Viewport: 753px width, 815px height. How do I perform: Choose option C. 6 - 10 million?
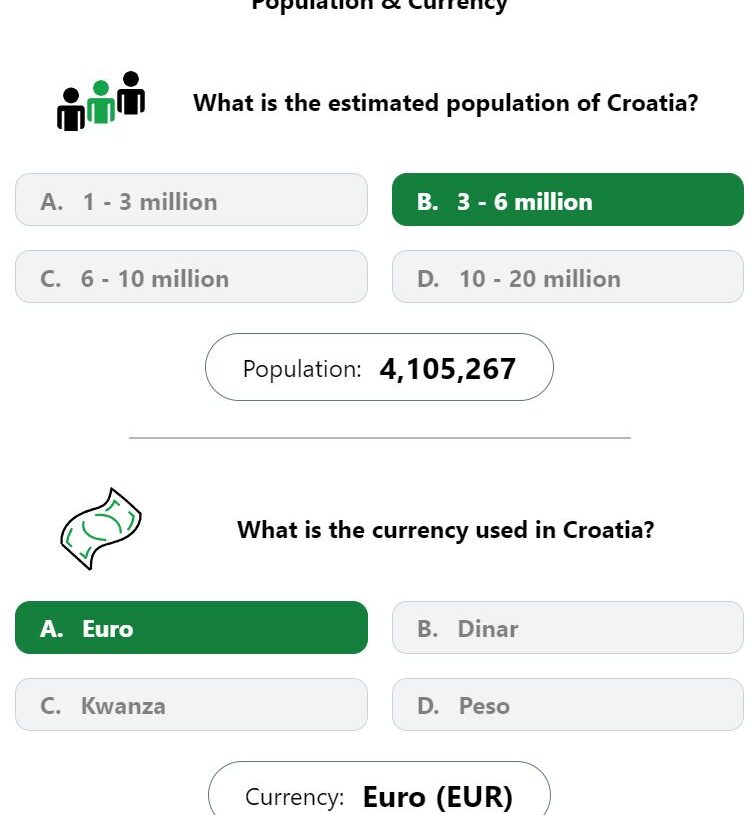[191, 277]
